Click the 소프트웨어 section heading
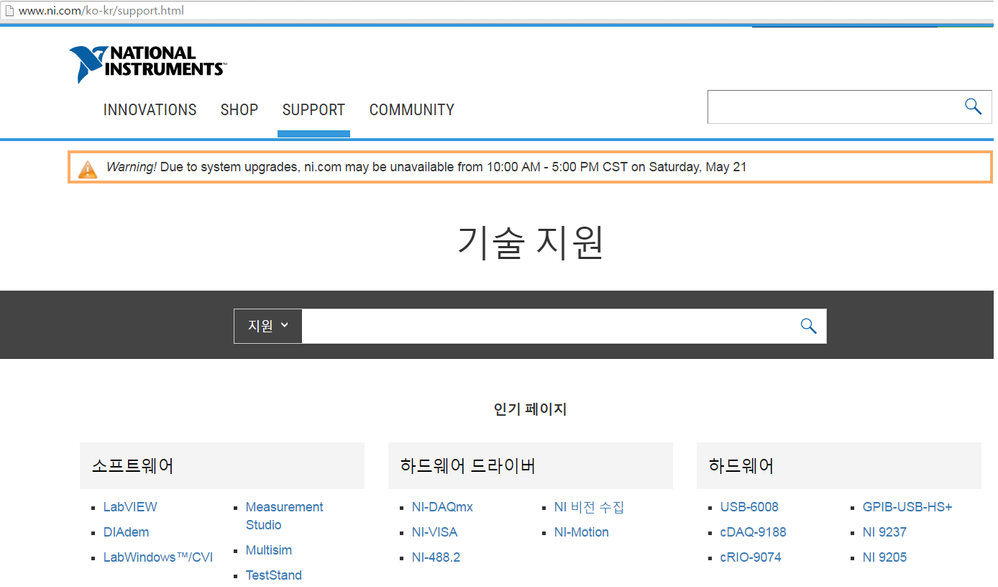 [132, 466]
